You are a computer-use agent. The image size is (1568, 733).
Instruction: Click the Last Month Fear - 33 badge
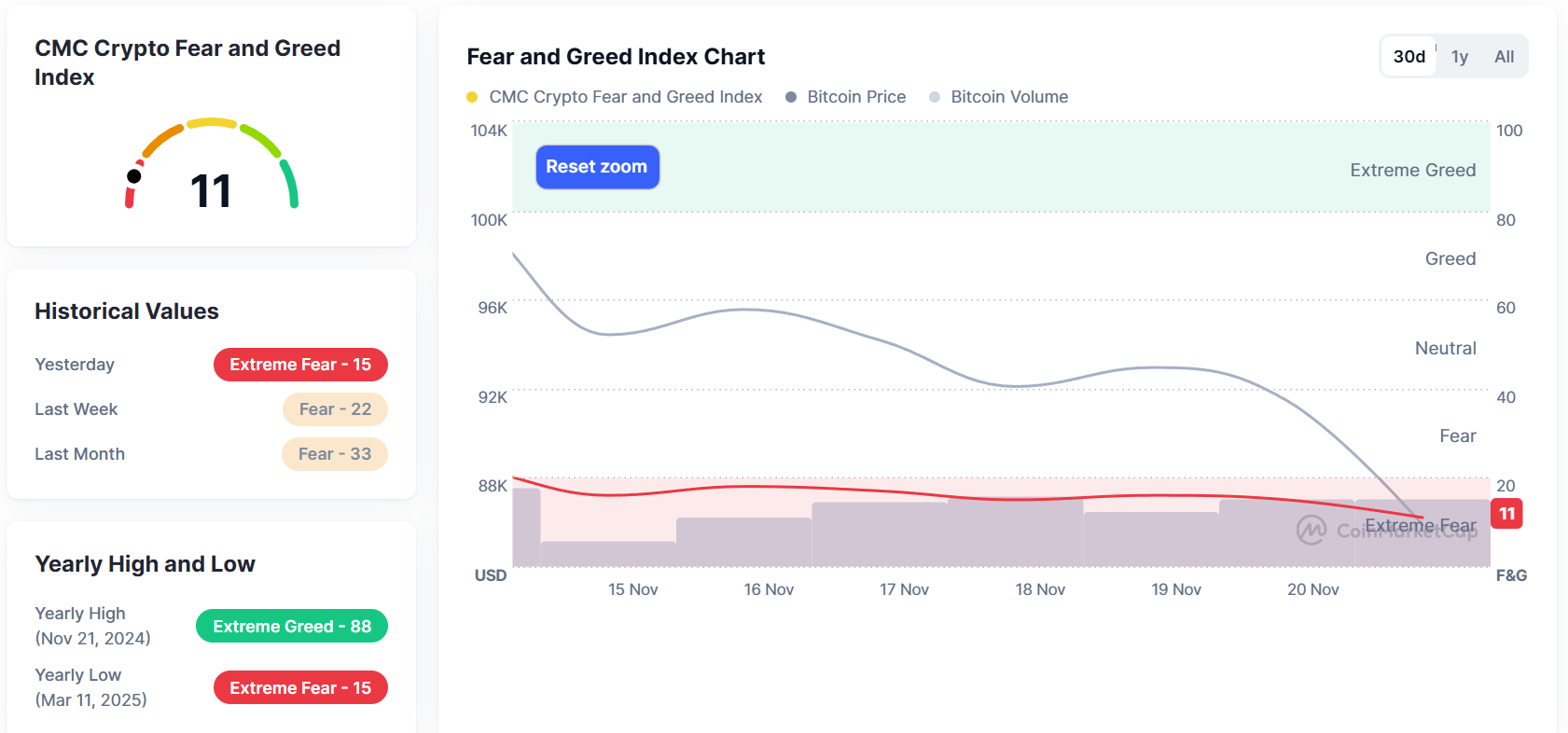pos(334,454)
